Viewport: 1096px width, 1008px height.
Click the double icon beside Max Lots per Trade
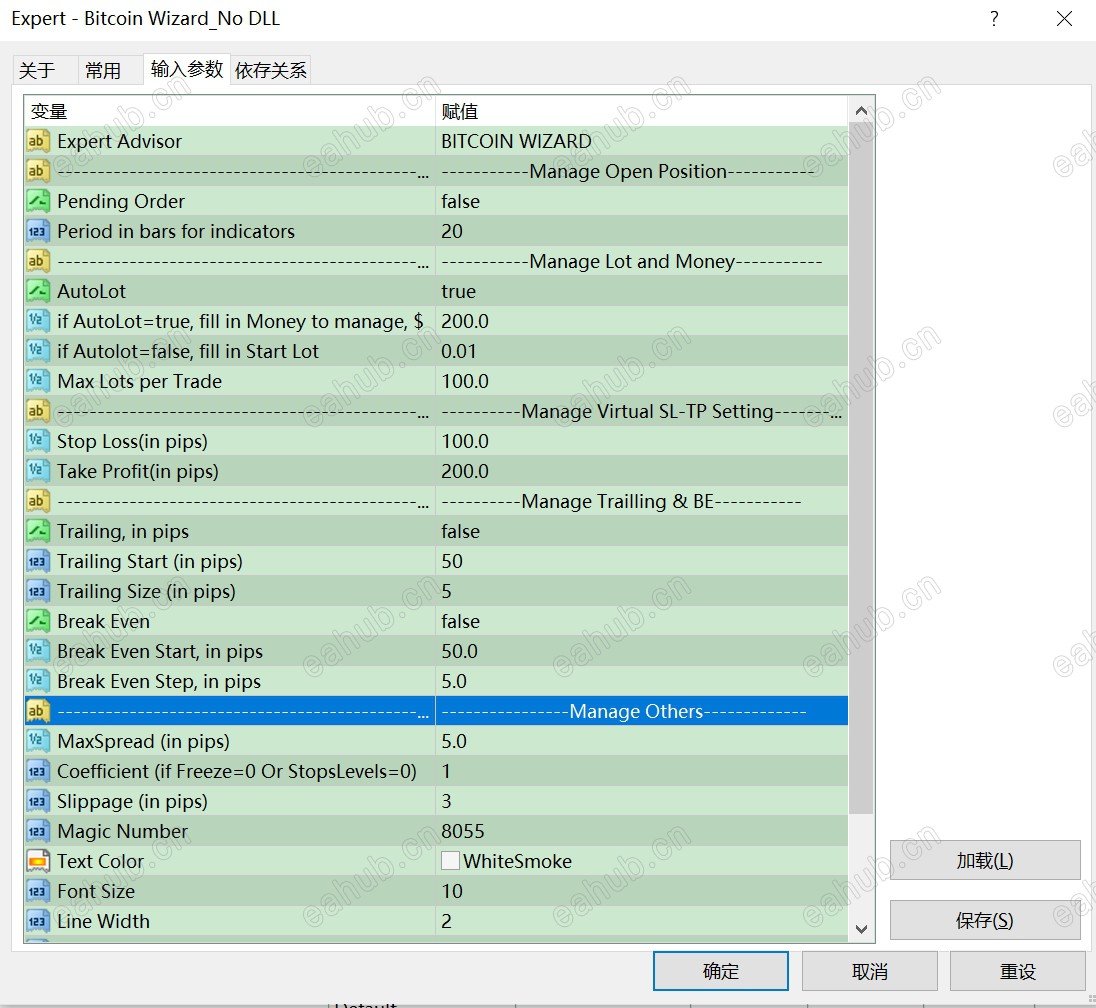38,382
